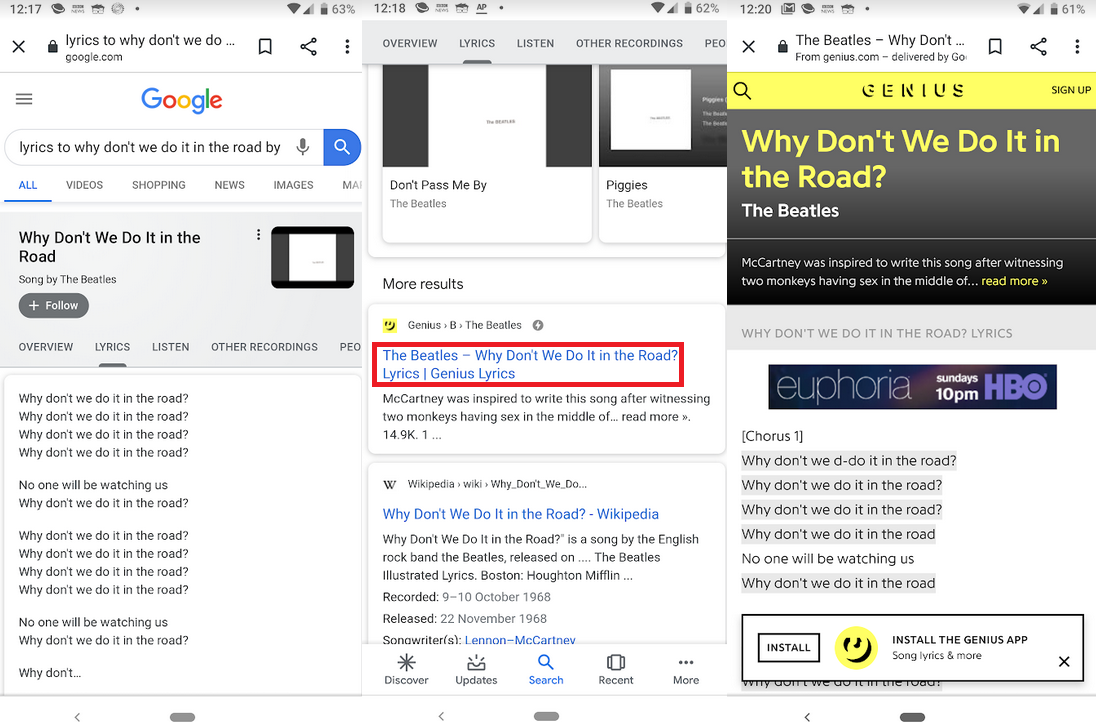The image size is (1096, 722).
Task: Tap the Genius smiley app icon in banner
Action: pos(856,647)
